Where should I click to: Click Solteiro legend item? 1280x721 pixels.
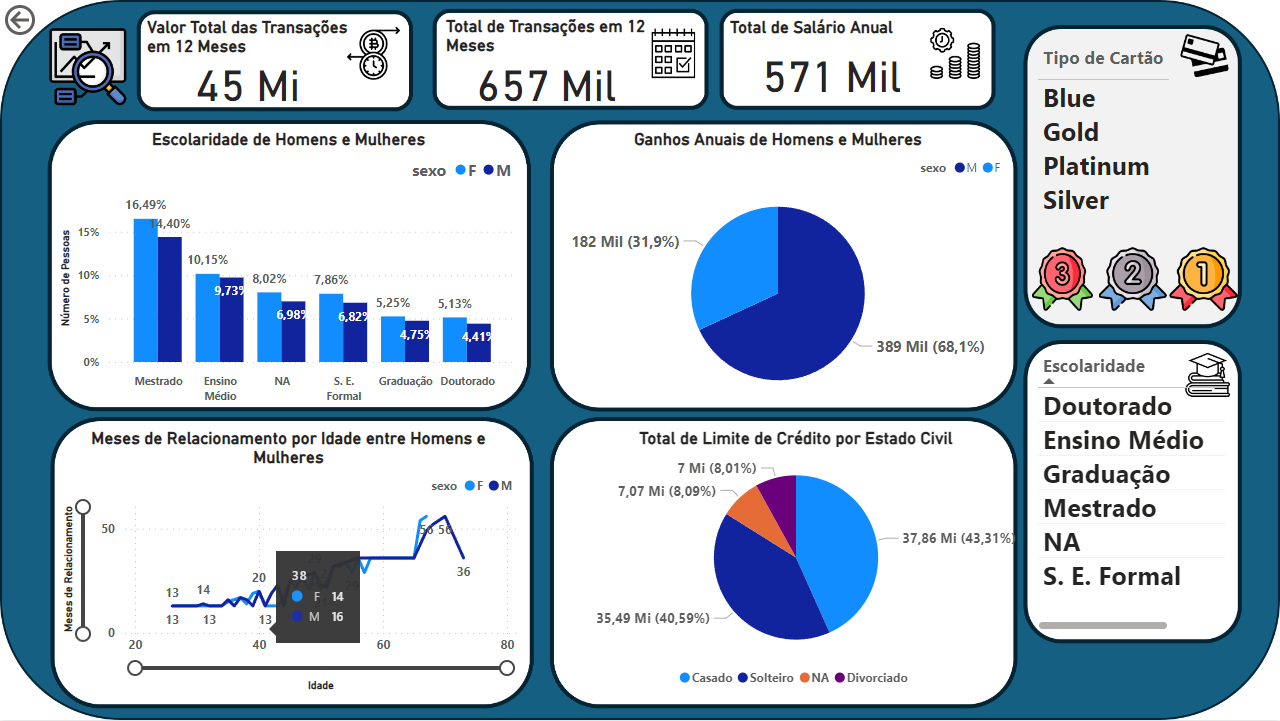pyautogui.click(x=767, y=678)
